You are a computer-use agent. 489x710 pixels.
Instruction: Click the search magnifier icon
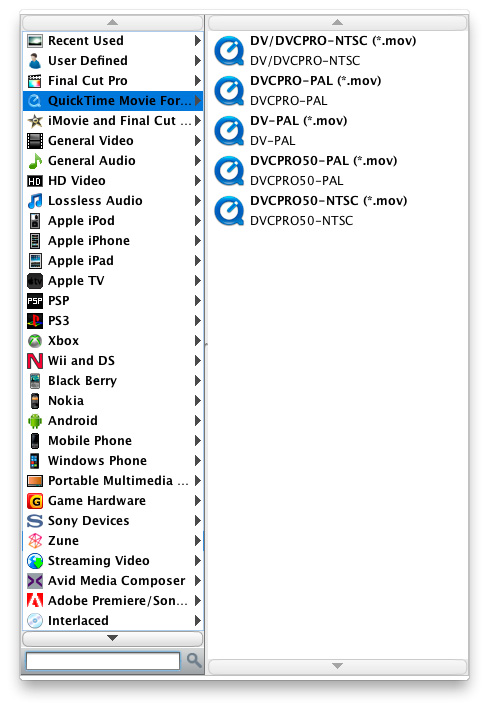click(194, 661)
